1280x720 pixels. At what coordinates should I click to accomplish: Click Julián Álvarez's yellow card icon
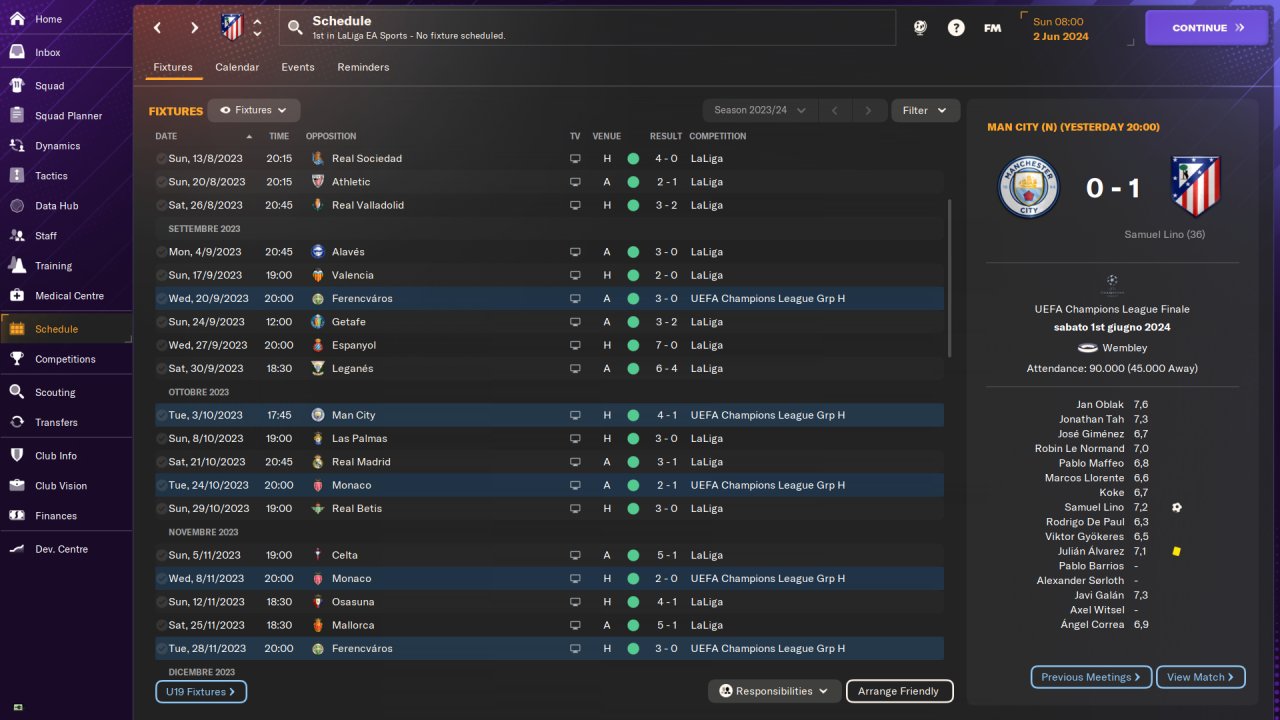pos(1176,551)
